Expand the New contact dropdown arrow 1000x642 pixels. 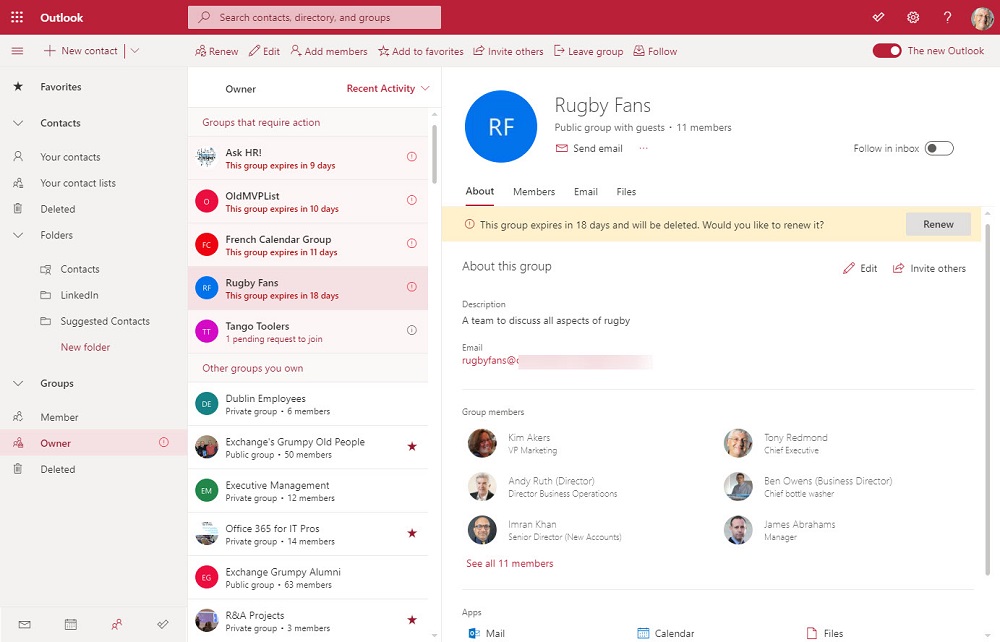[135, 51]
